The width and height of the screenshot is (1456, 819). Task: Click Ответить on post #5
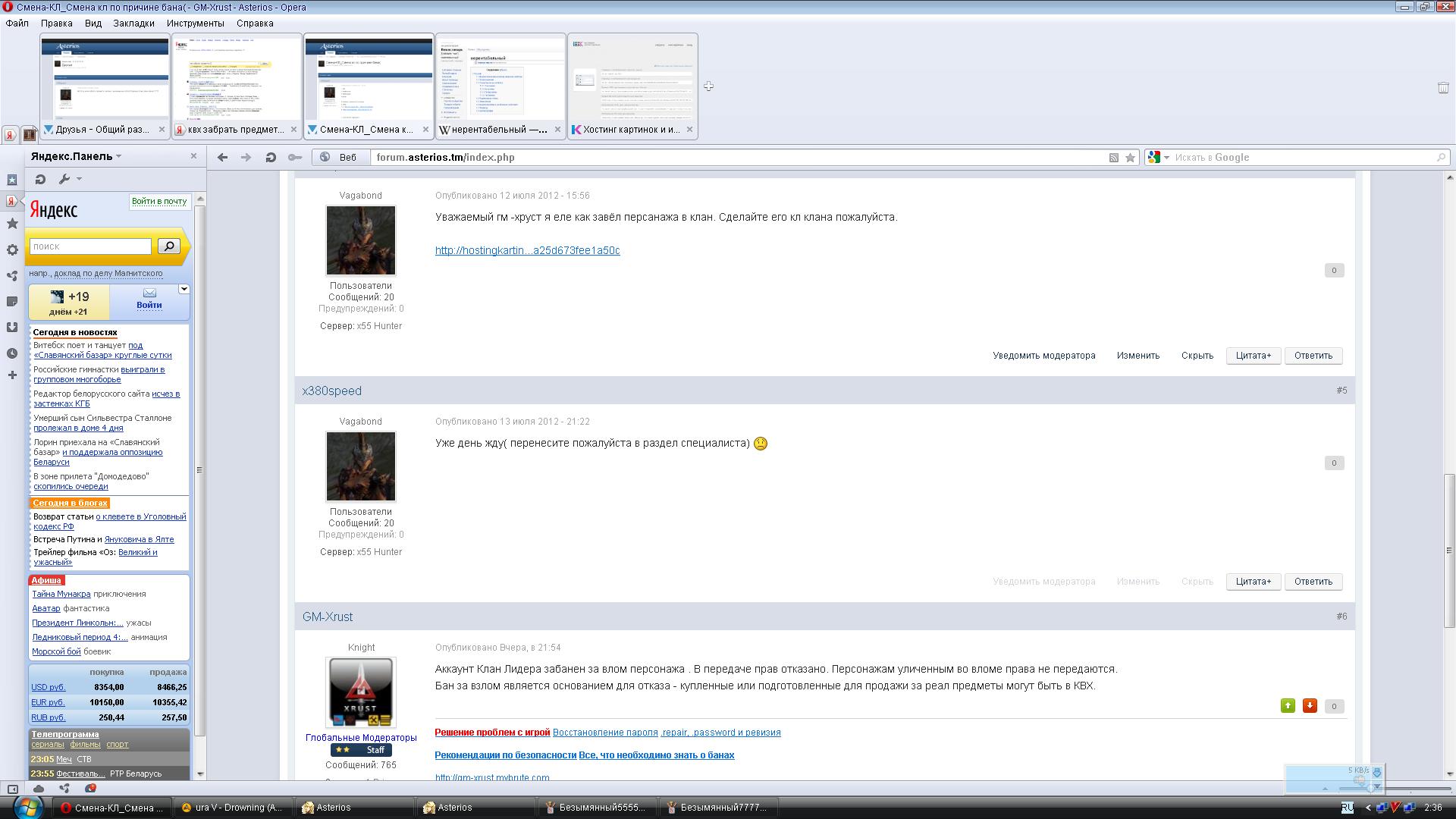point(1313,582)
